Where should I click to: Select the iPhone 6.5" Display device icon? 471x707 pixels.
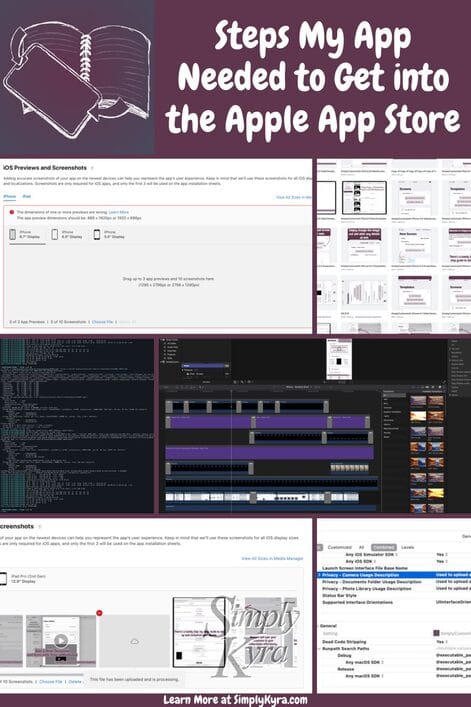[55, 234]
